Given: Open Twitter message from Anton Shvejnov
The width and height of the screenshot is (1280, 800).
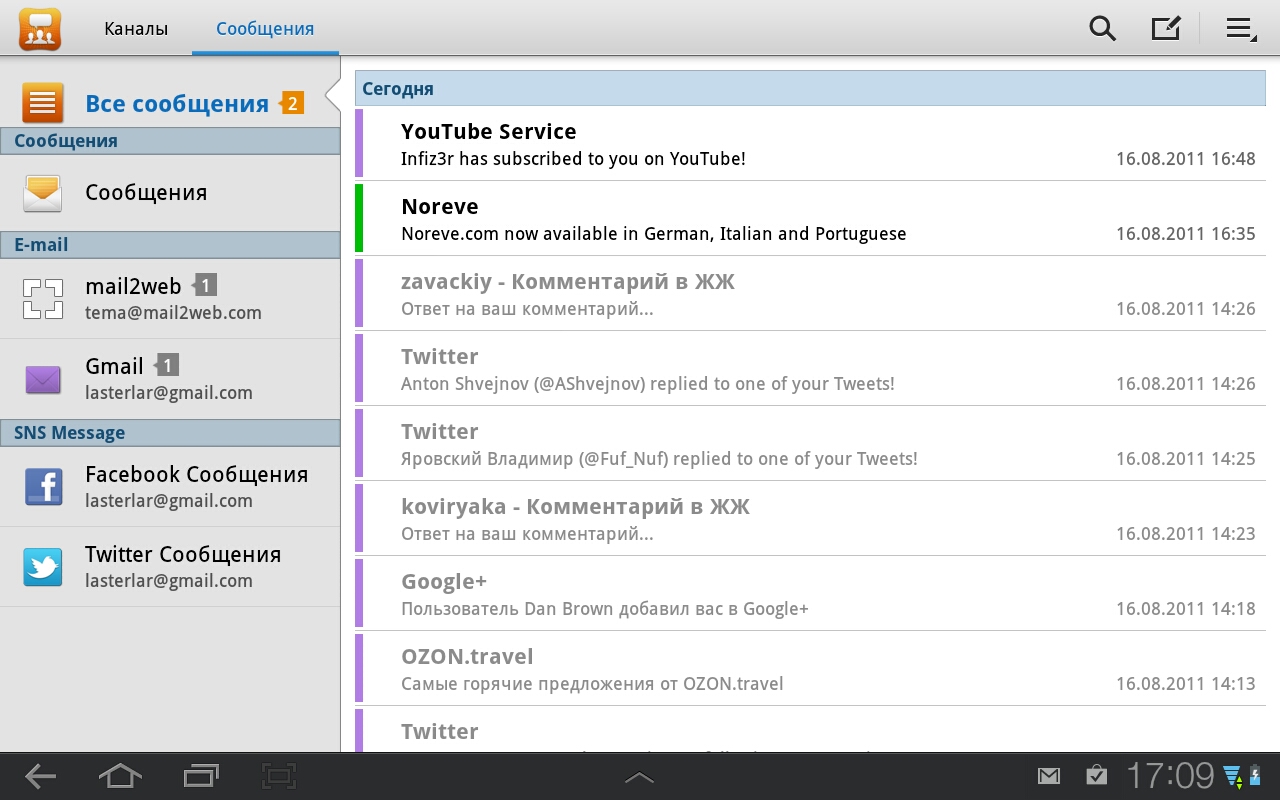Looking at the screenshot, I should point(810,368).
